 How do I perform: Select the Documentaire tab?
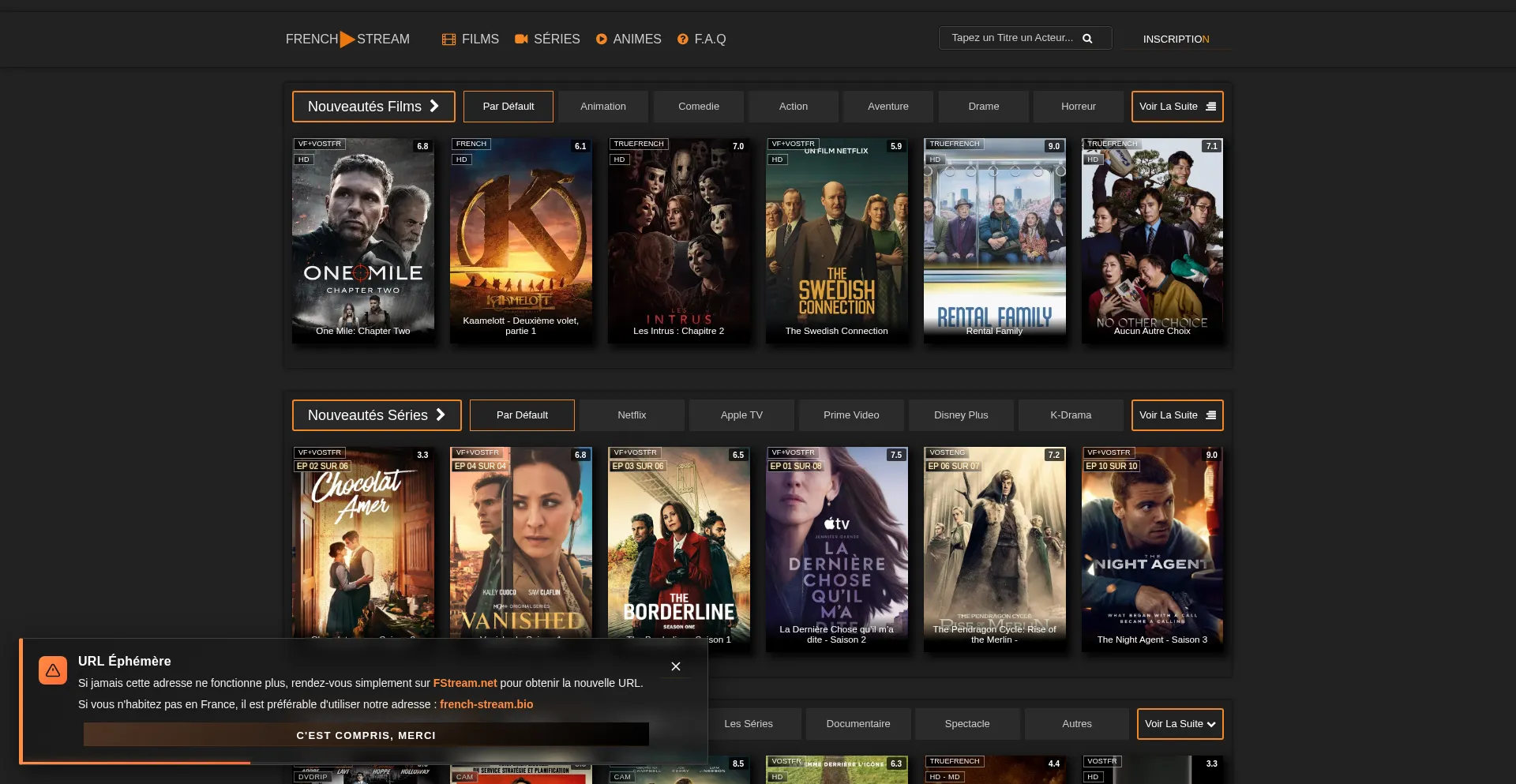click(x=858, y=724)
